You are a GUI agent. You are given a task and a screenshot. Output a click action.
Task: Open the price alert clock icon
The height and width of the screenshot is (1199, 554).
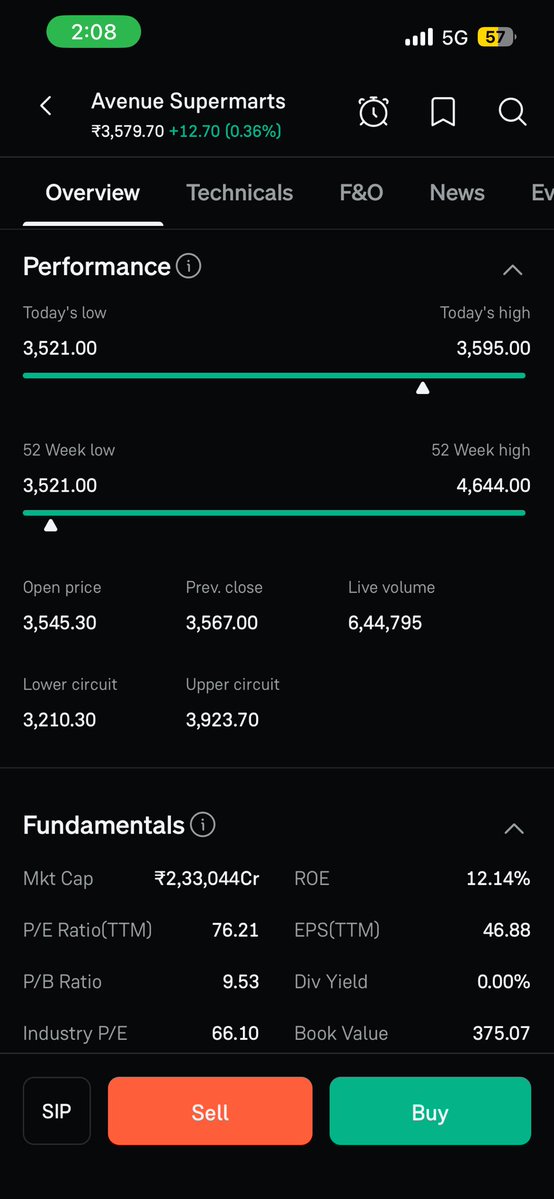[x=373, y=112]
